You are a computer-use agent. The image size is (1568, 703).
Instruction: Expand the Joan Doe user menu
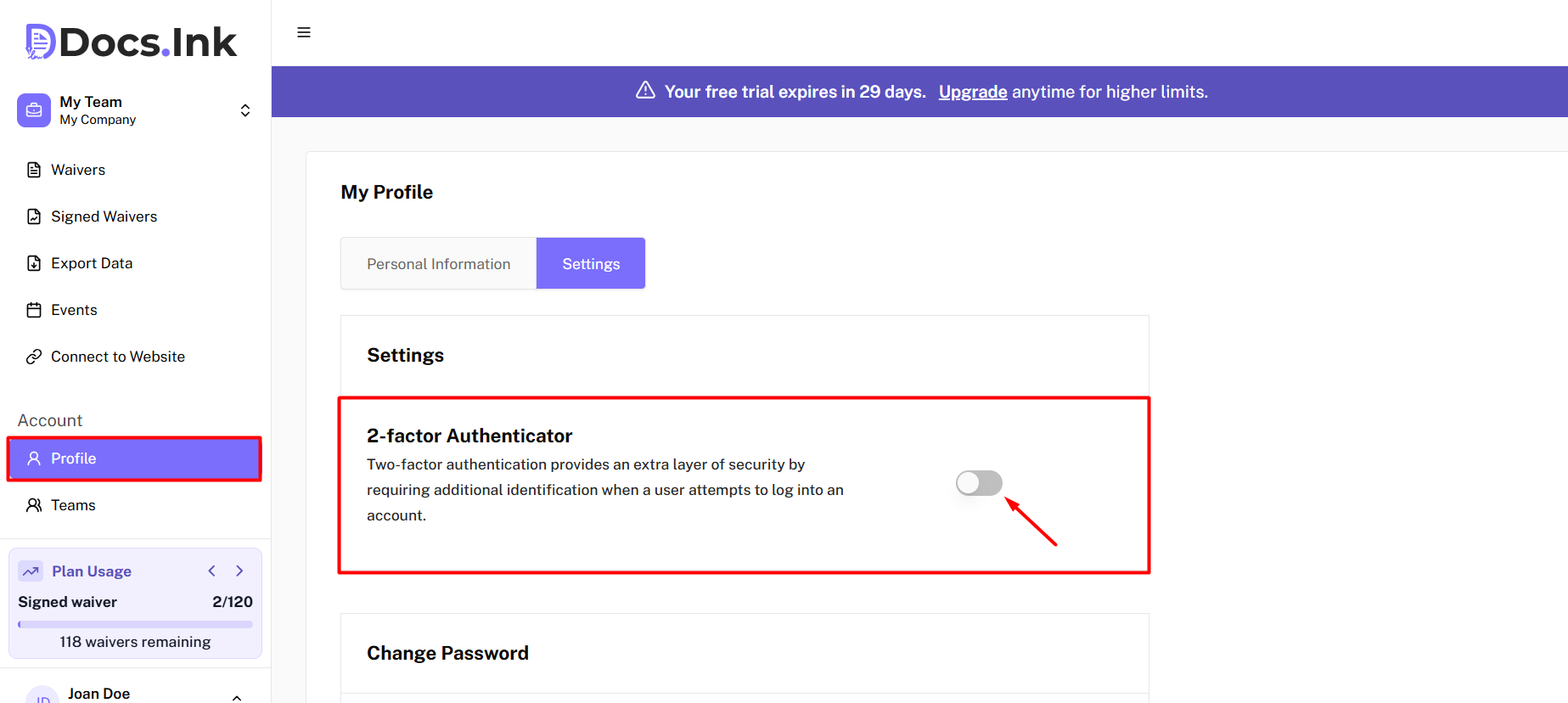coord(237,696)
